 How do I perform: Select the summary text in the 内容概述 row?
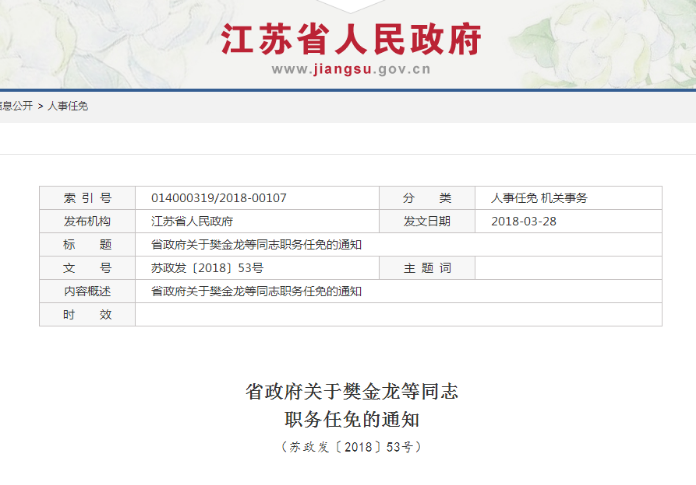(x=256, y=291)
